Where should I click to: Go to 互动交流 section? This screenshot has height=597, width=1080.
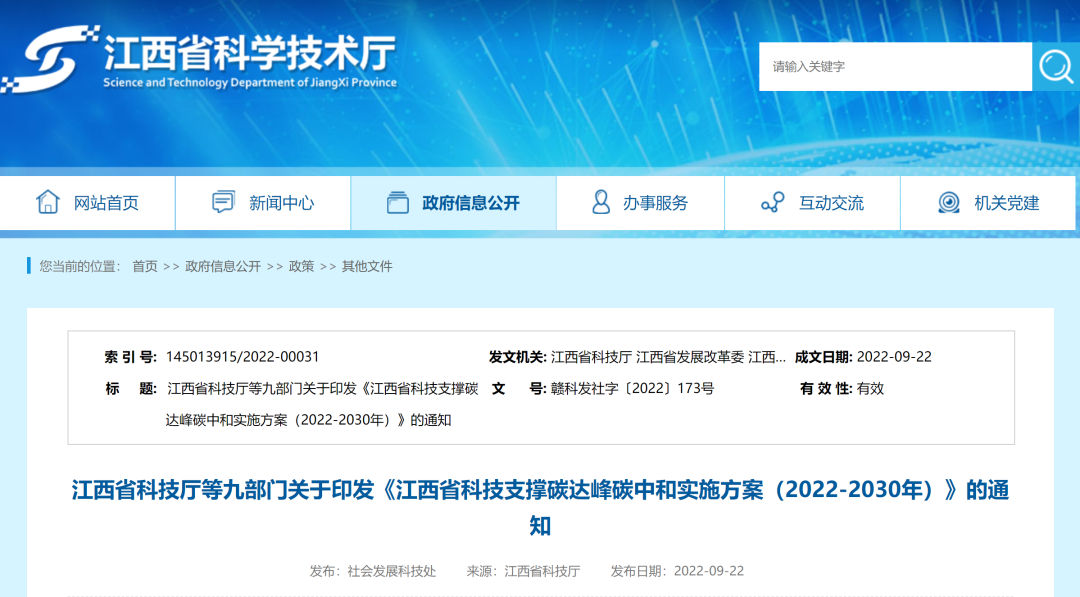click(x=831, y=203)
